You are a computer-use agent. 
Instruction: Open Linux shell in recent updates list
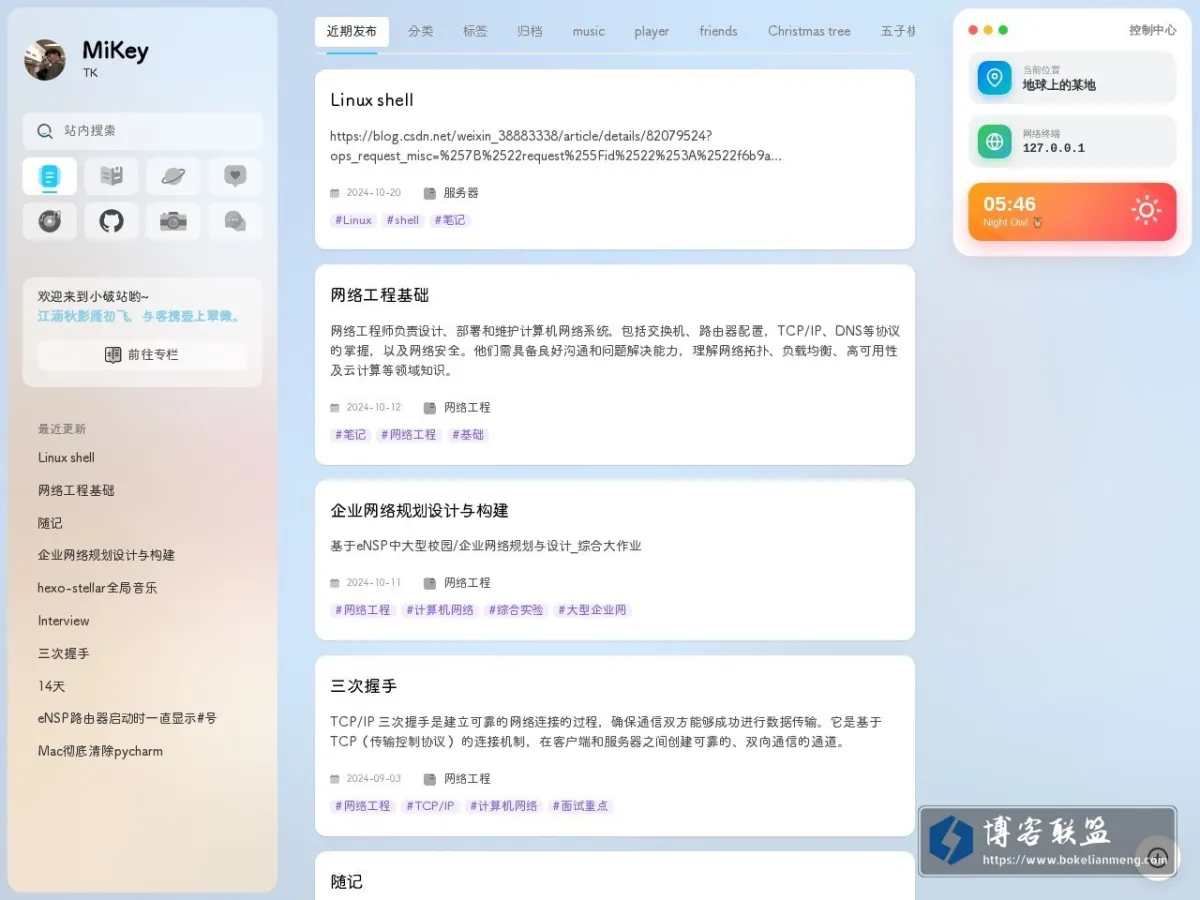coord(66,458)
